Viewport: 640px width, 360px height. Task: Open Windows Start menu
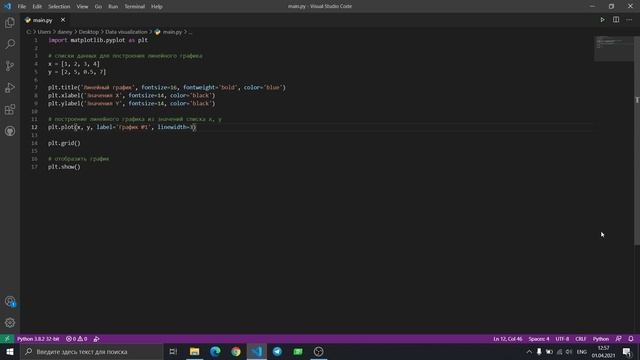click(10, 351)
